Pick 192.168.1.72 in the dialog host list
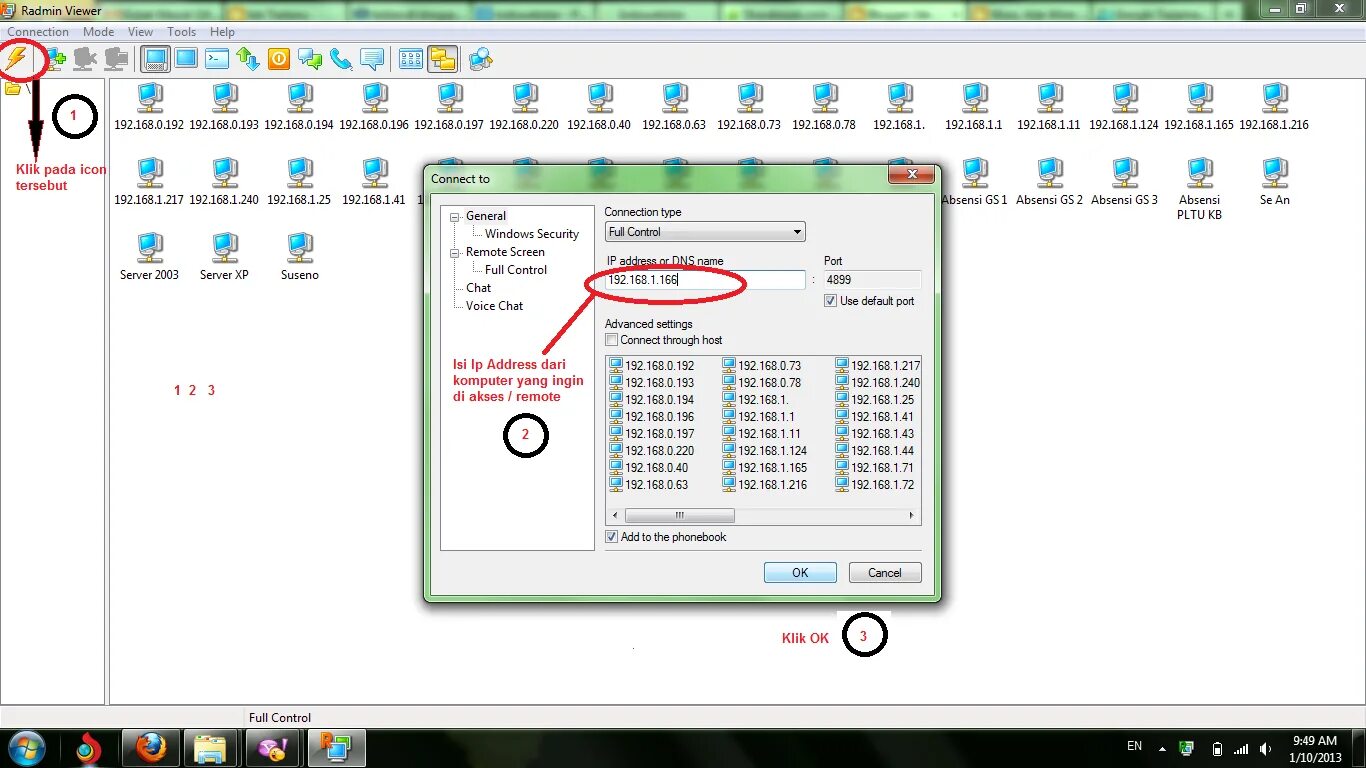This screenshot has width=1366, height=768. (x=875, y=485)
